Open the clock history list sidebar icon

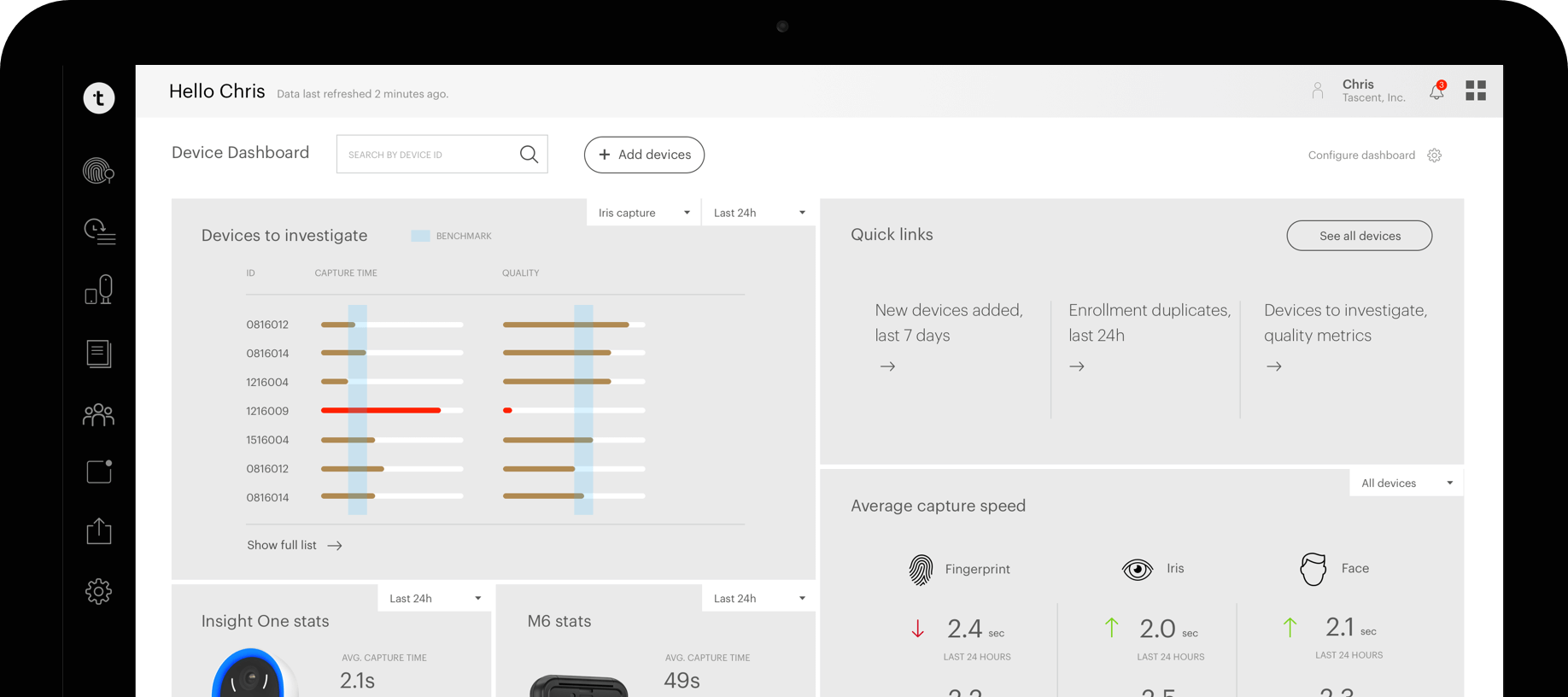99,231
